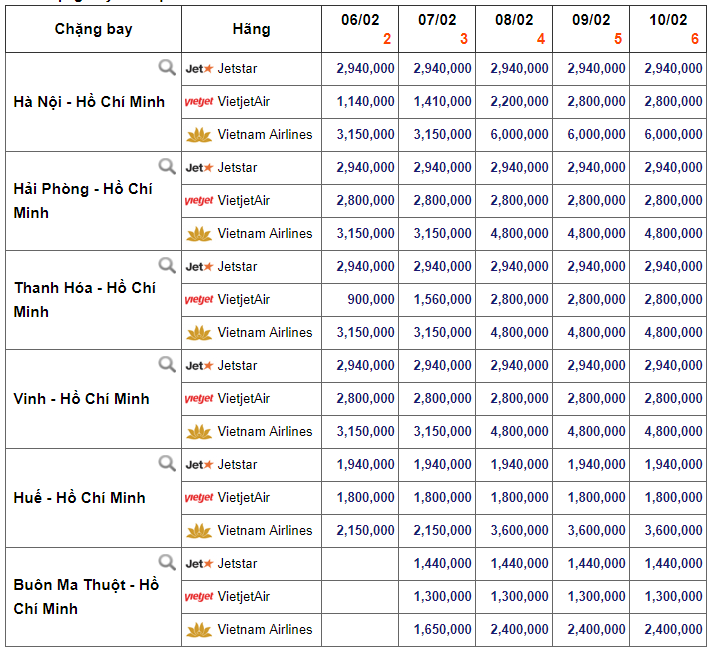
Task: Click the Vietjet logo in Huế row
Action: tap(199, 498)
